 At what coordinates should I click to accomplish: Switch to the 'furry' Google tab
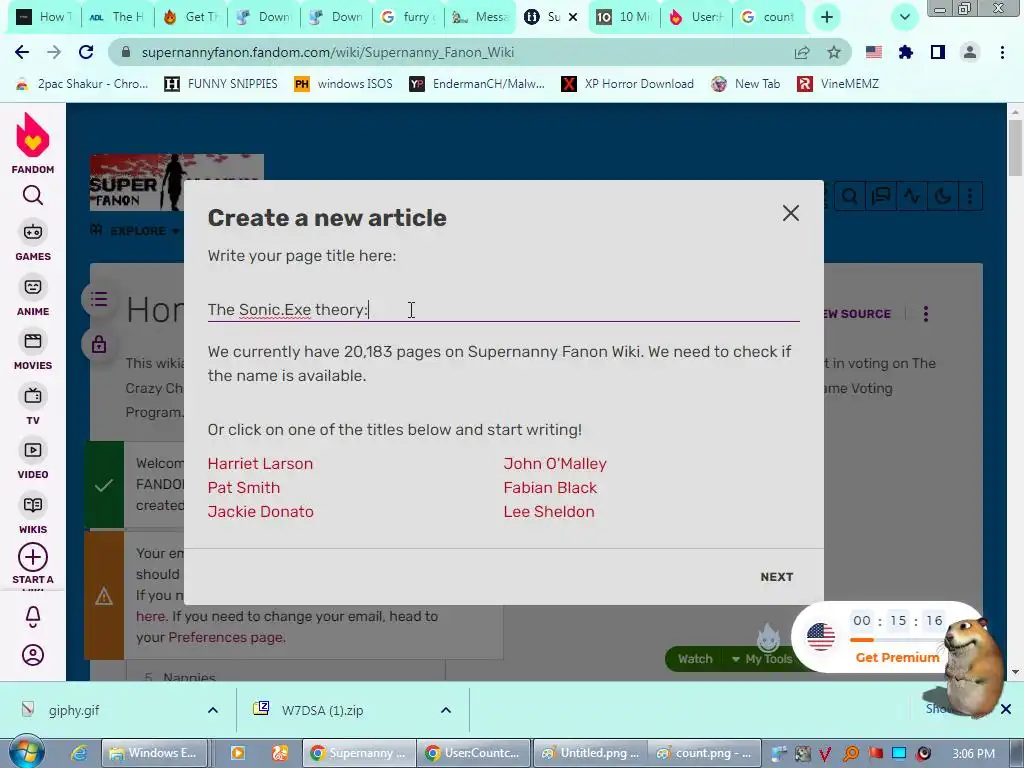(x=408, y=17)
